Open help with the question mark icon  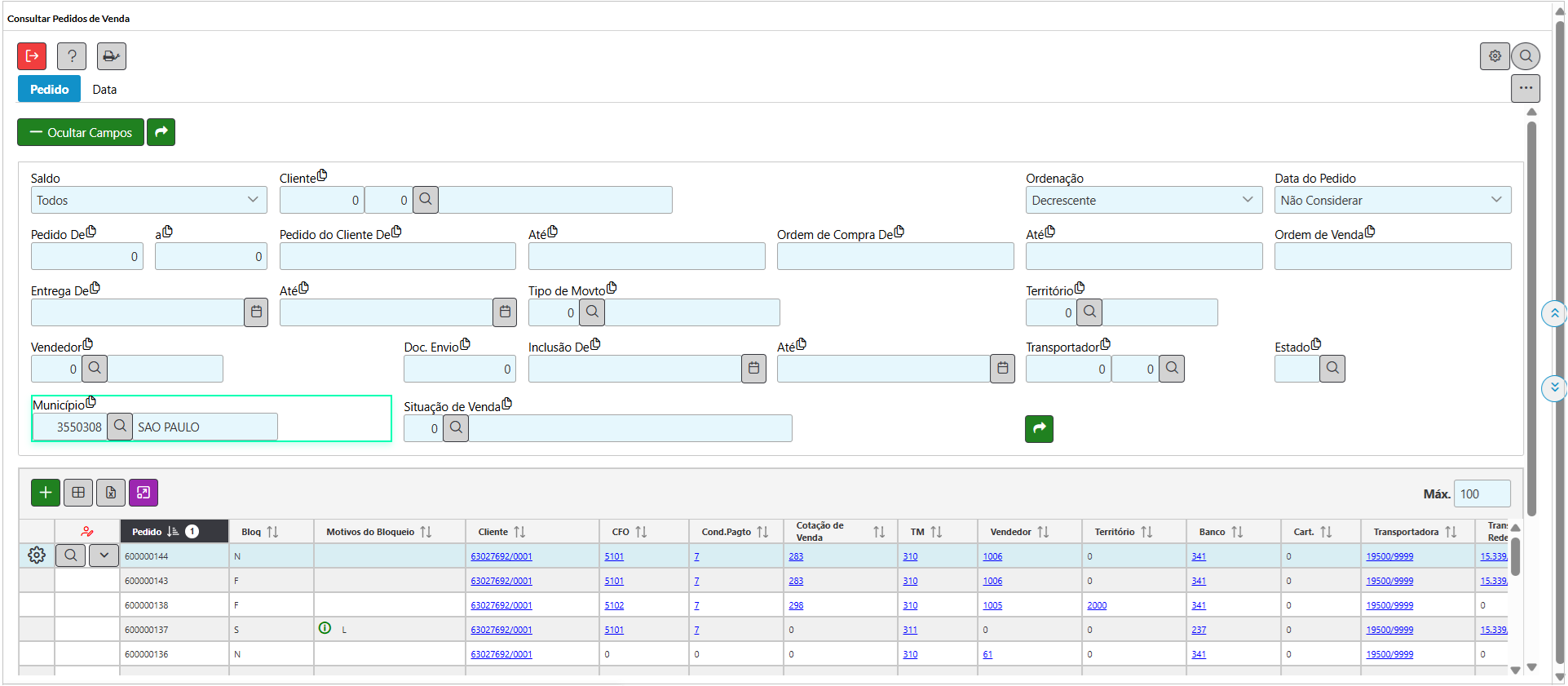[72, 56]
